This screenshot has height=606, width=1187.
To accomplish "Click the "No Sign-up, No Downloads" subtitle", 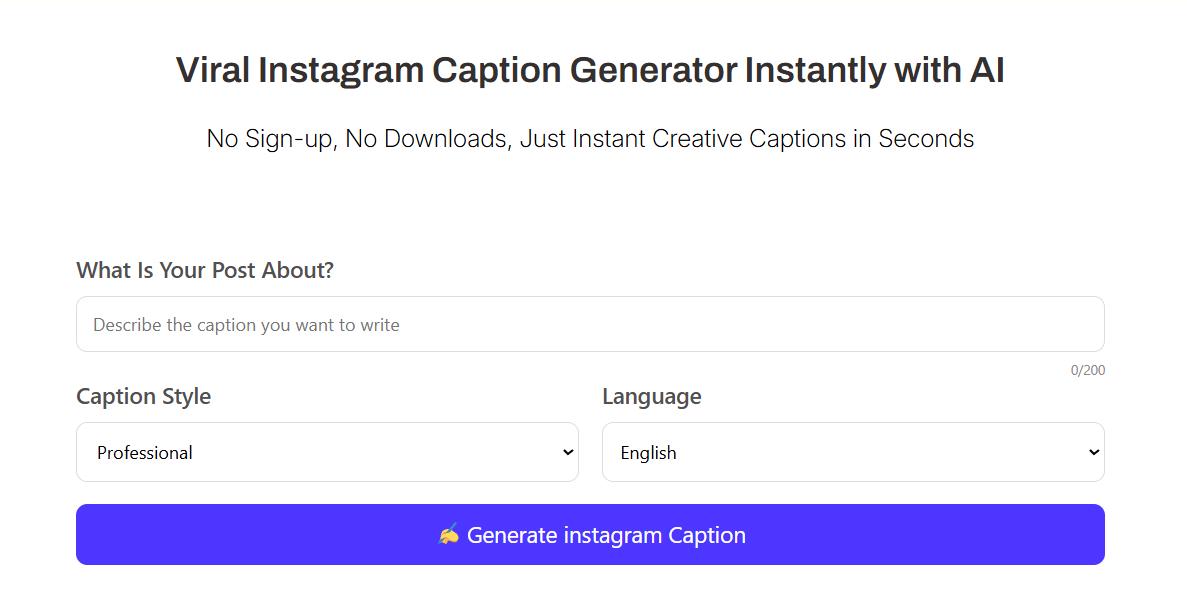I will (357, 138).
